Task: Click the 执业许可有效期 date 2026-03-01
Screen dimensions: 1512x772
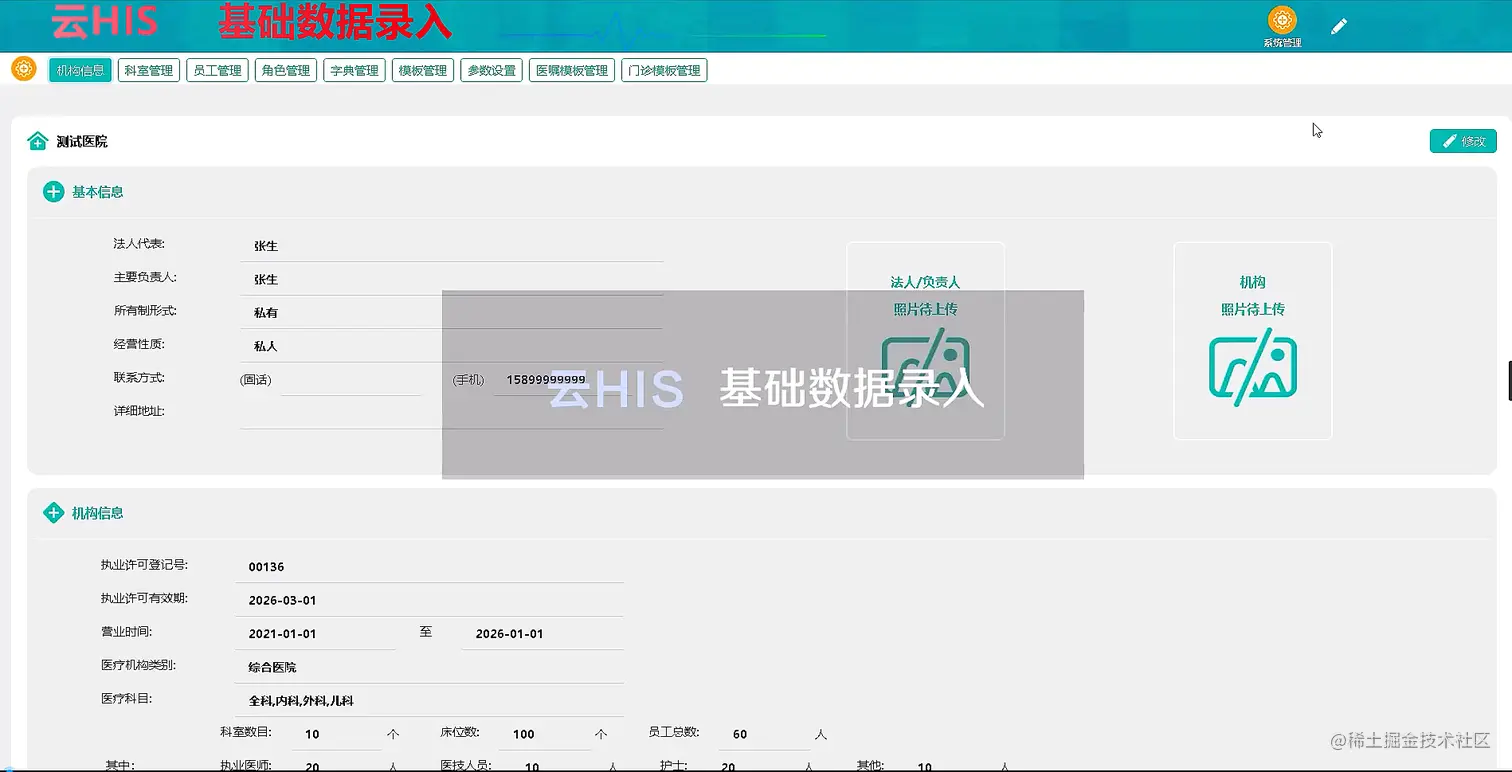Action: [x=432, y=601]
